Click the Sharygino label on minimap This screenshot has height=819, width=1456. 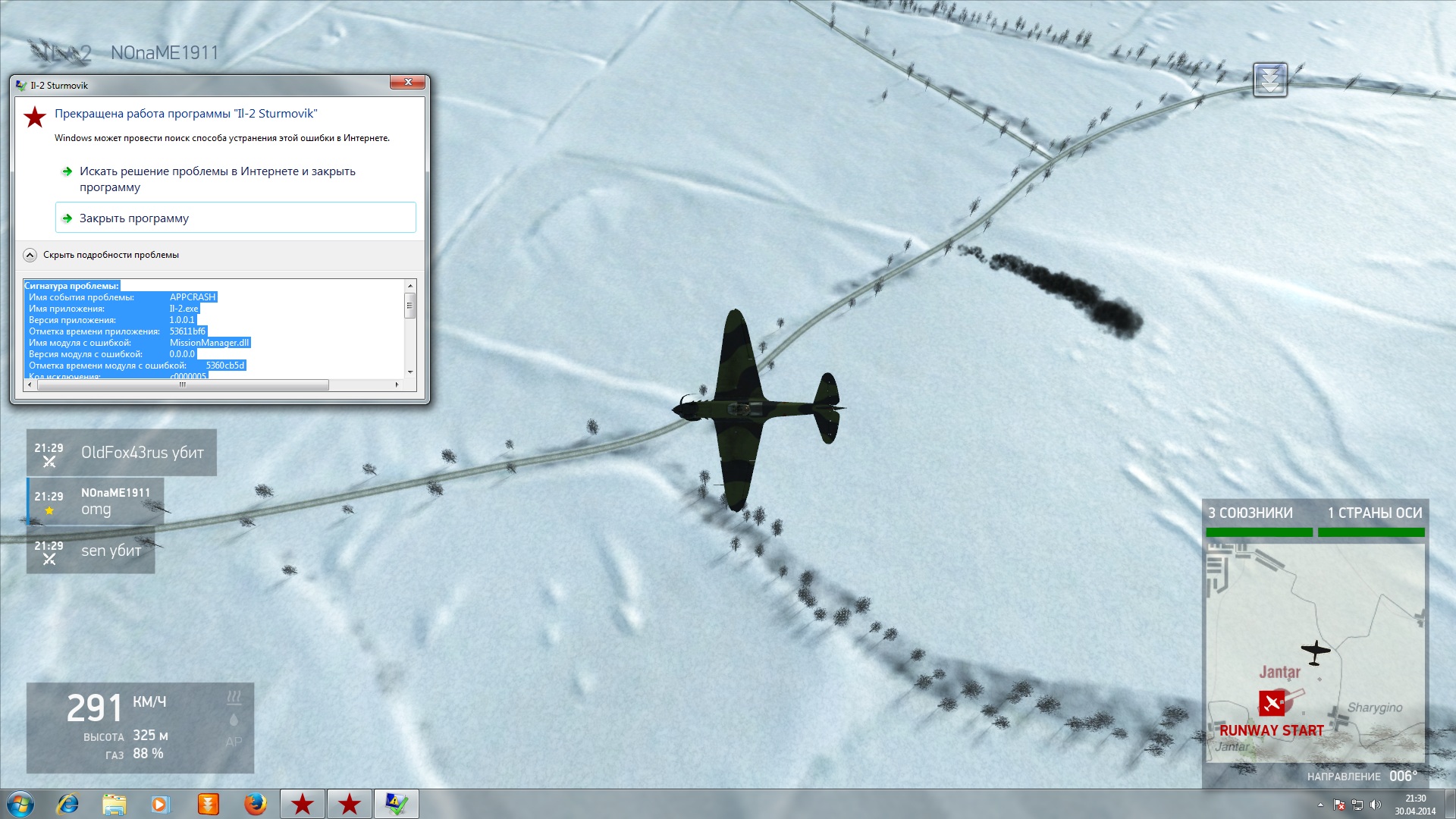pyautogui.click(x=1375, y=708)
